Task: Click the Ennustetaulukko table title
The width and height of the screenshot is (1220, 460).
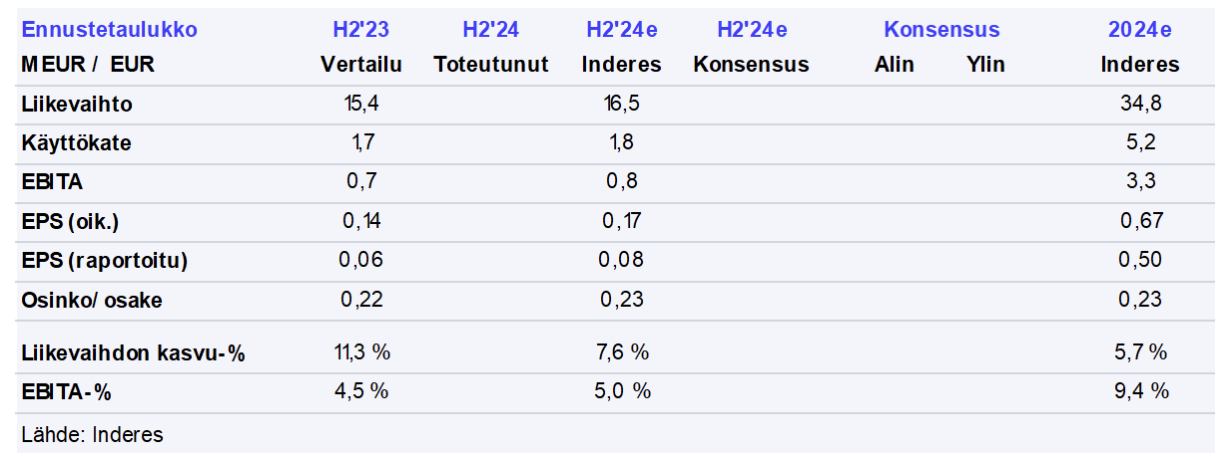Action: click(x=109, y=30)
